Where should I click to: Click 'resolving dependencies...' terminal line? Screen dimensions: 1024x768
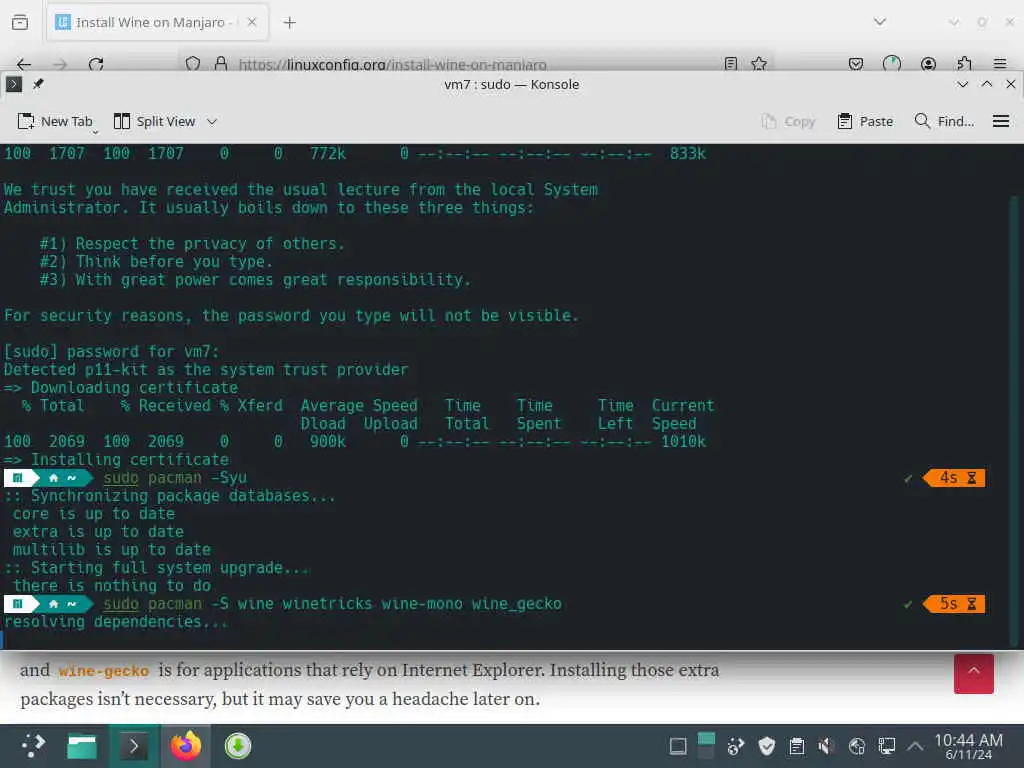116,622
